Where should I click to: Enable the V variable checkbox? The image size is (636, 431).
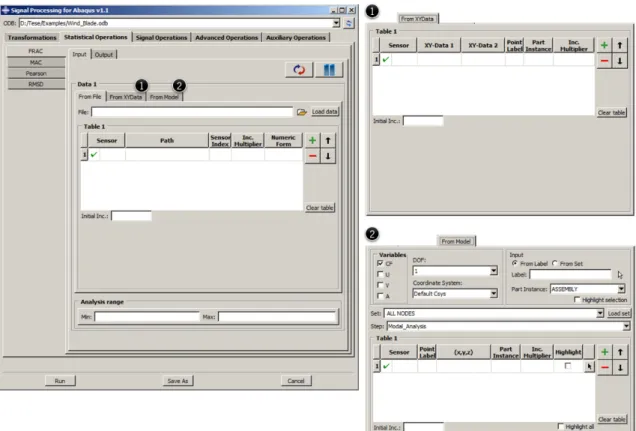click(380, 285)
